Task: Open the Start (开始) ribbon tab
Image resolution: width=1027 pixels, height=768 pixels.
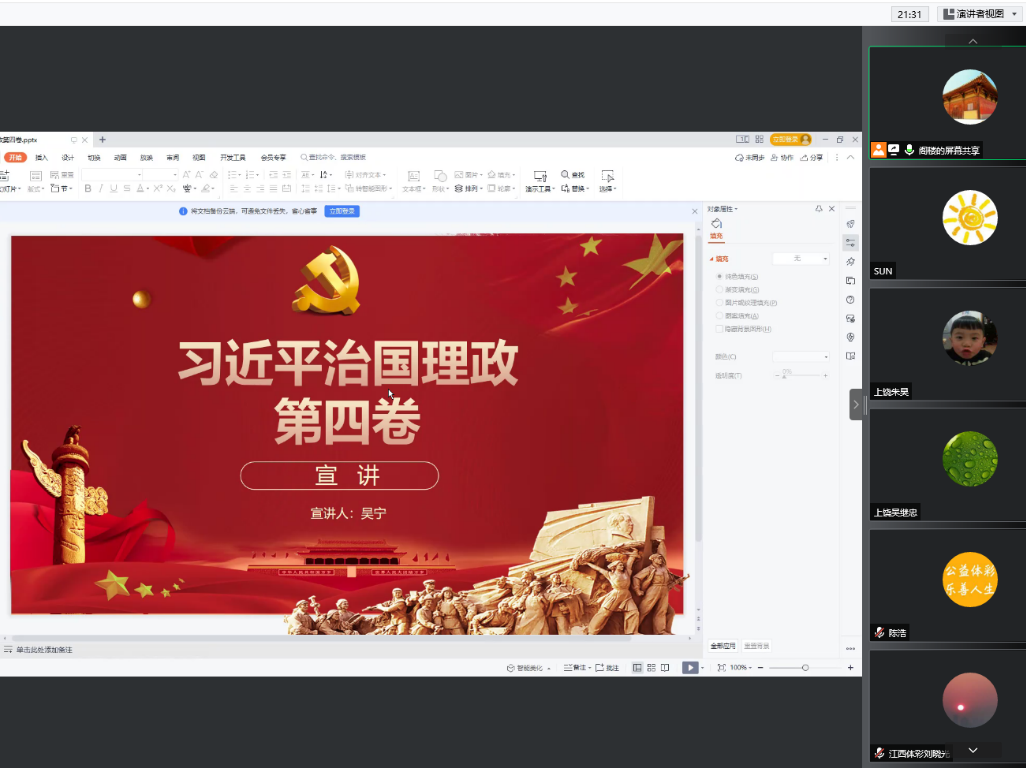Action: click(x=15, y=157)
